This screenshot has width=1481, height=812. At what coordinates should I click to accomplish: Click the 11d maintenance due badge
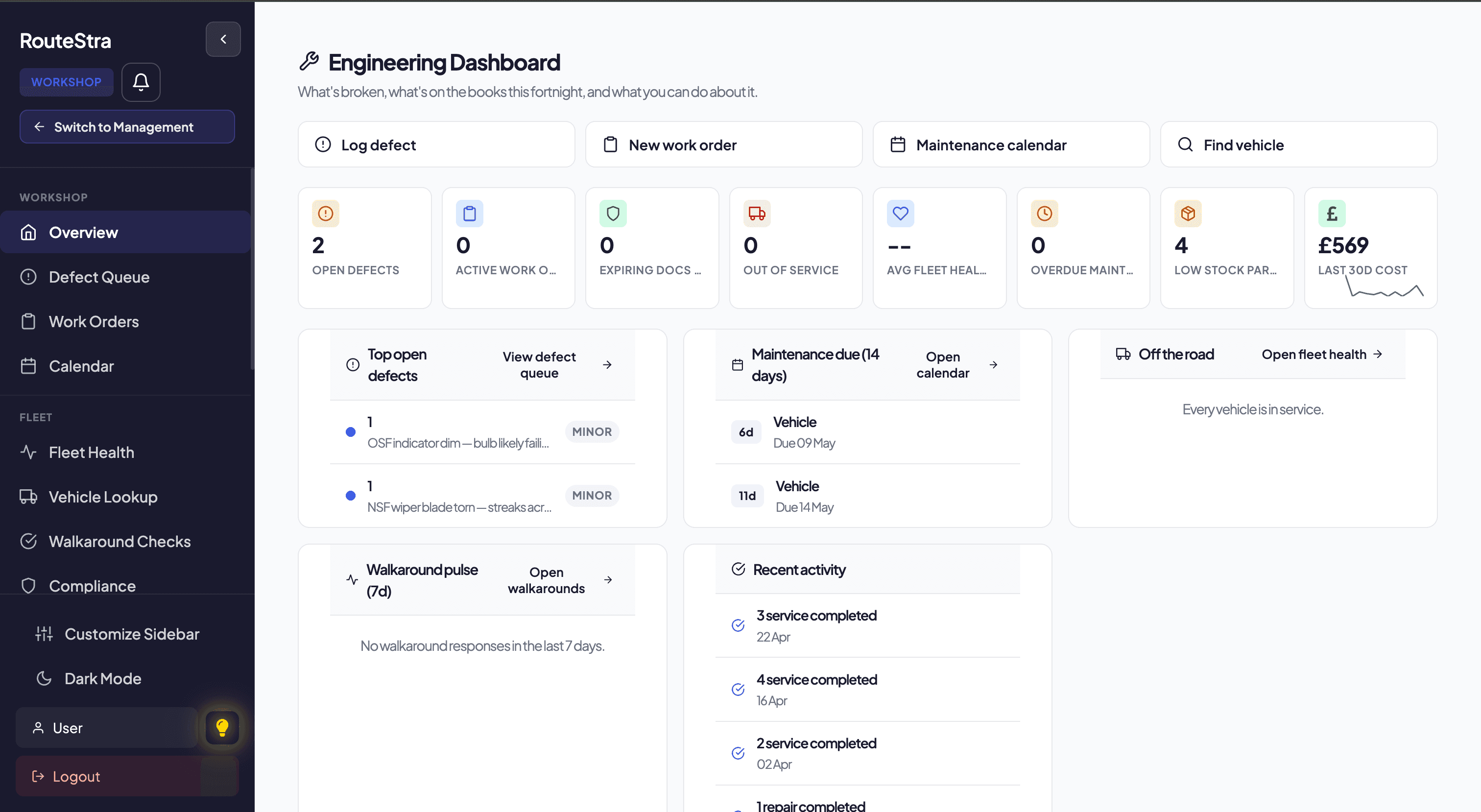[747, 496]
